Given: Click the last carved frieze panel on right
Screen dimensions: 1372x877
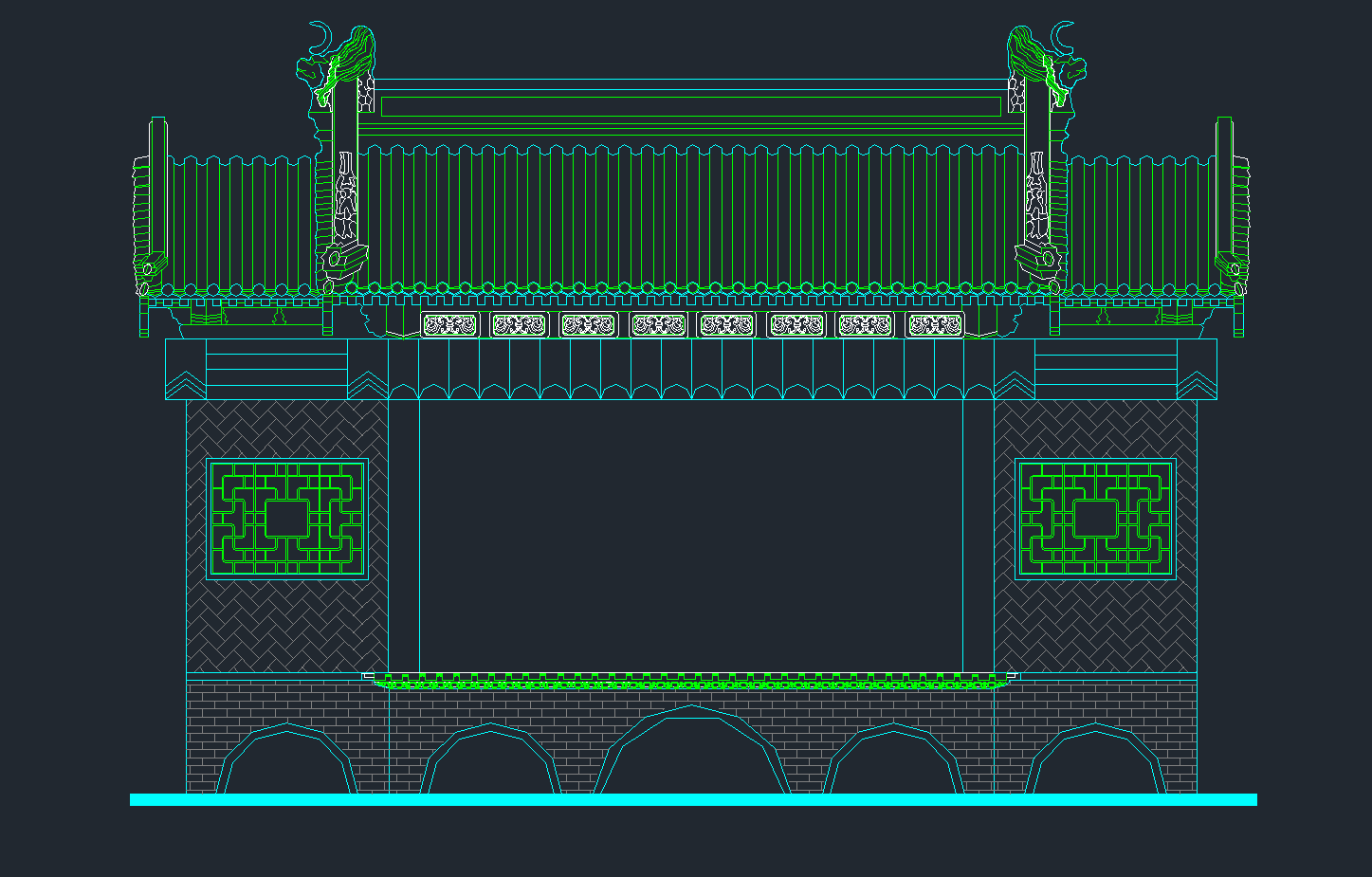Looking at the screenshot, I should pyautogui.click(x=935, y=325).
